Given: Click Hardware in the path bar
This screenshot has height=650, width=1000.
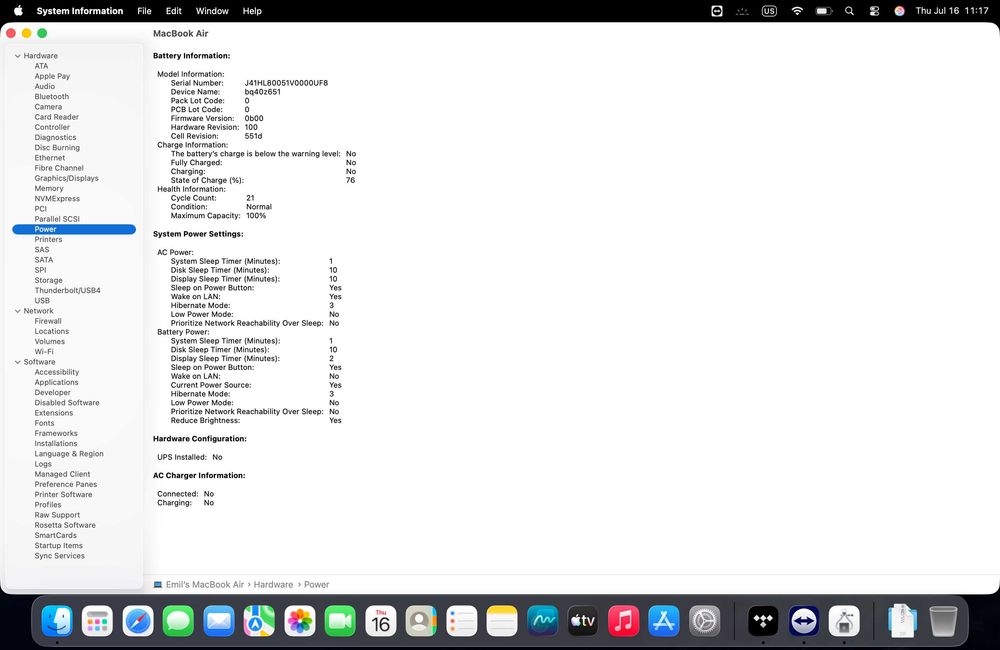Looking at the screenshot, I should 273,584.
